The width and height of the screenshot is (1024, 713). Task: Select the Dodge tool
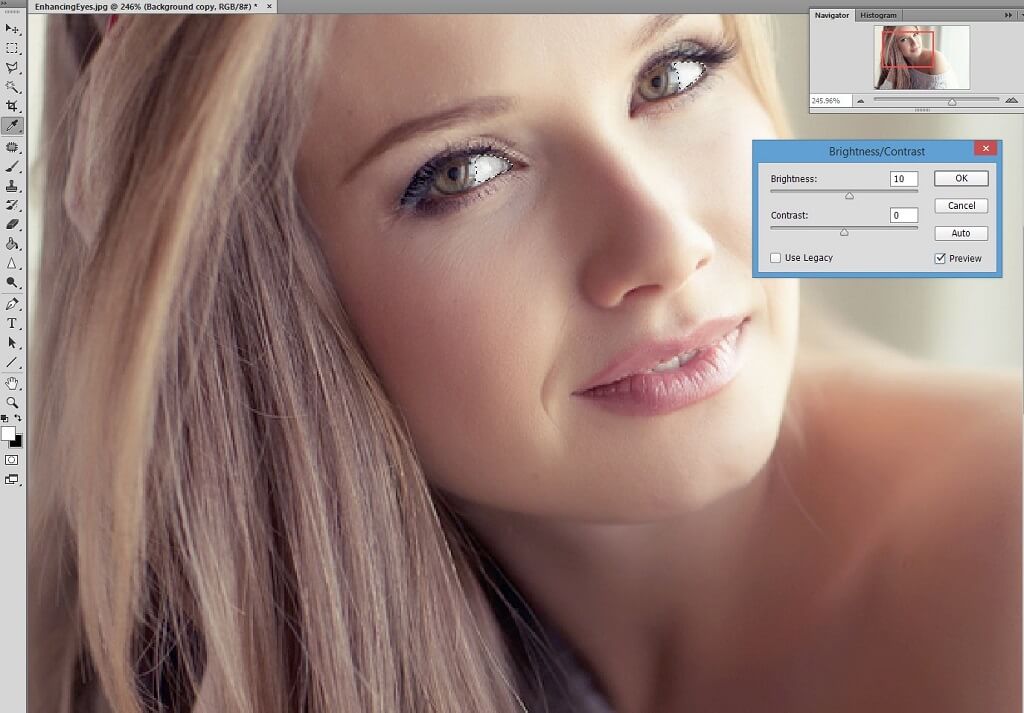pyautogui.click(x=12, y=283)
